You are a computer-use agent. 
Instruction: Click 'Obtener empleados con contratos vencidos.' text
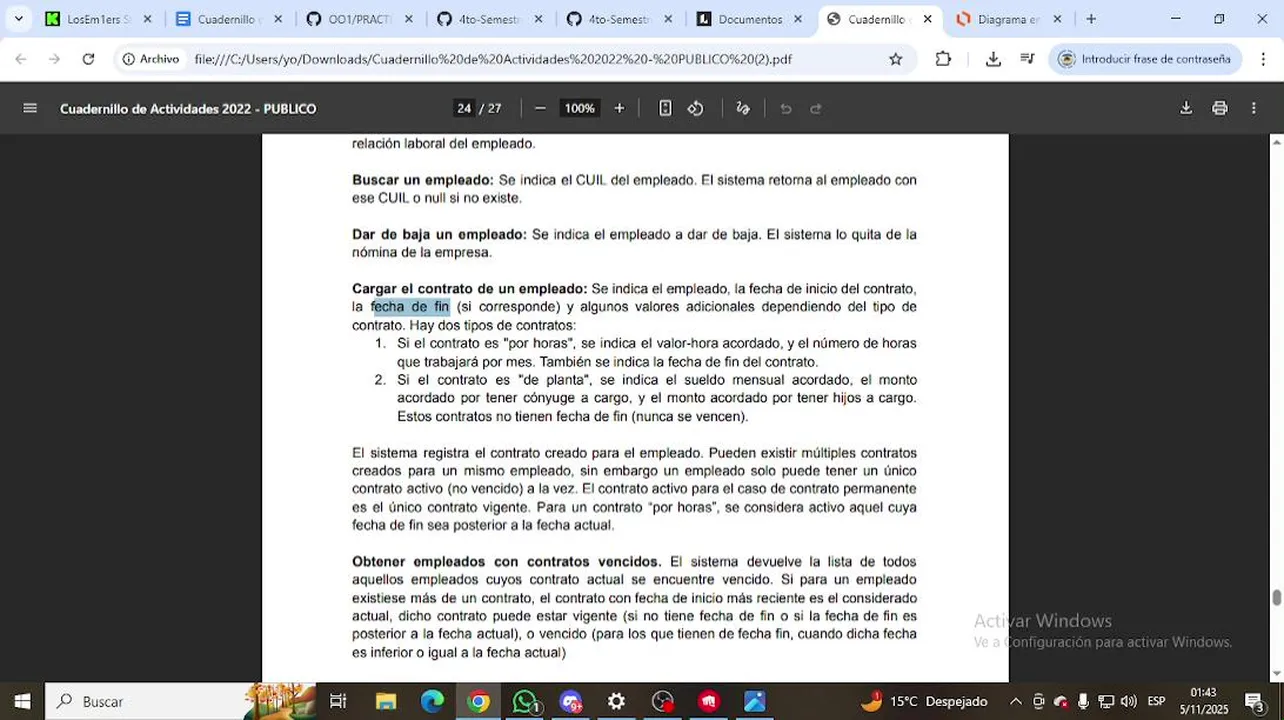click(x=506, y=562)
